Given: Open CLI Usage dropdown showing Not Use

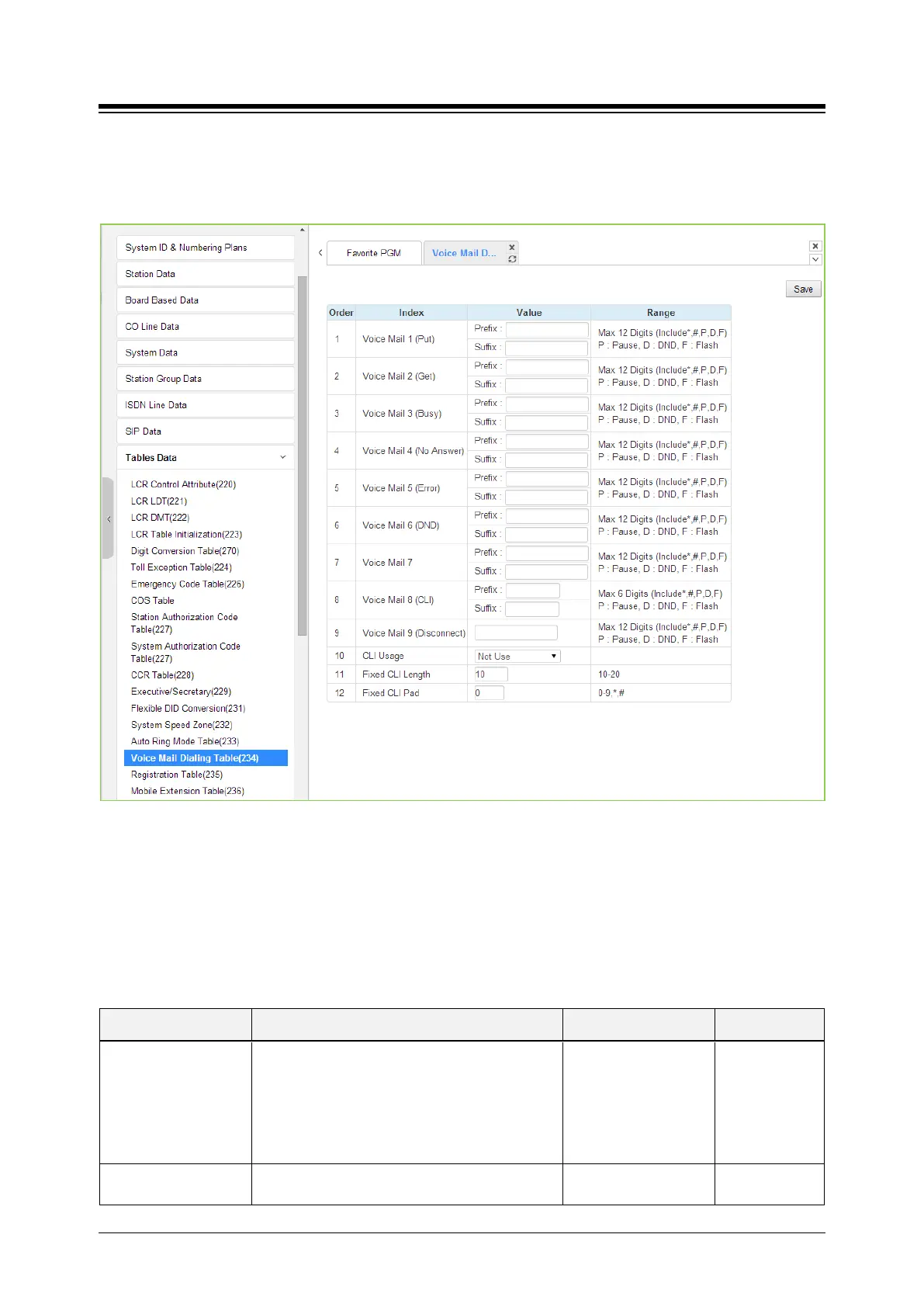Looking at the screenshot, I should tap(517, 657).
